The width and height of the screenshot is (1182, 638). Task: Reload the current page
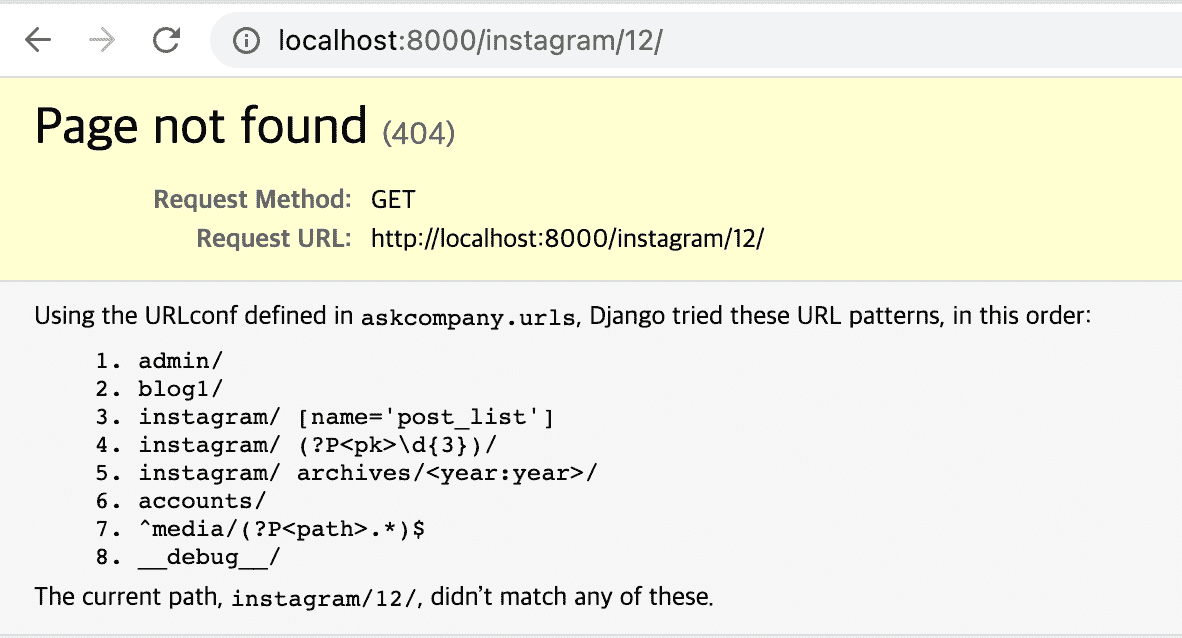pyautogui.click(x=166, y=40)
